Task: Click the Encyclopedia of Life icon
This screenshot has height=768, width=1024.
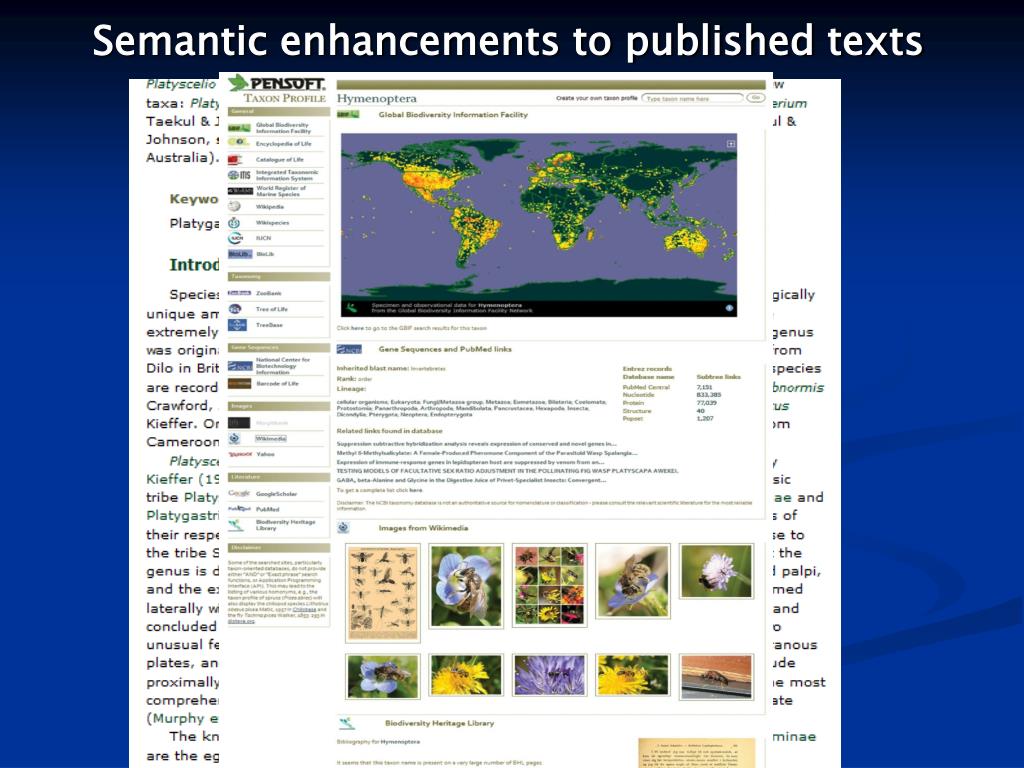Action: [239, 142]
